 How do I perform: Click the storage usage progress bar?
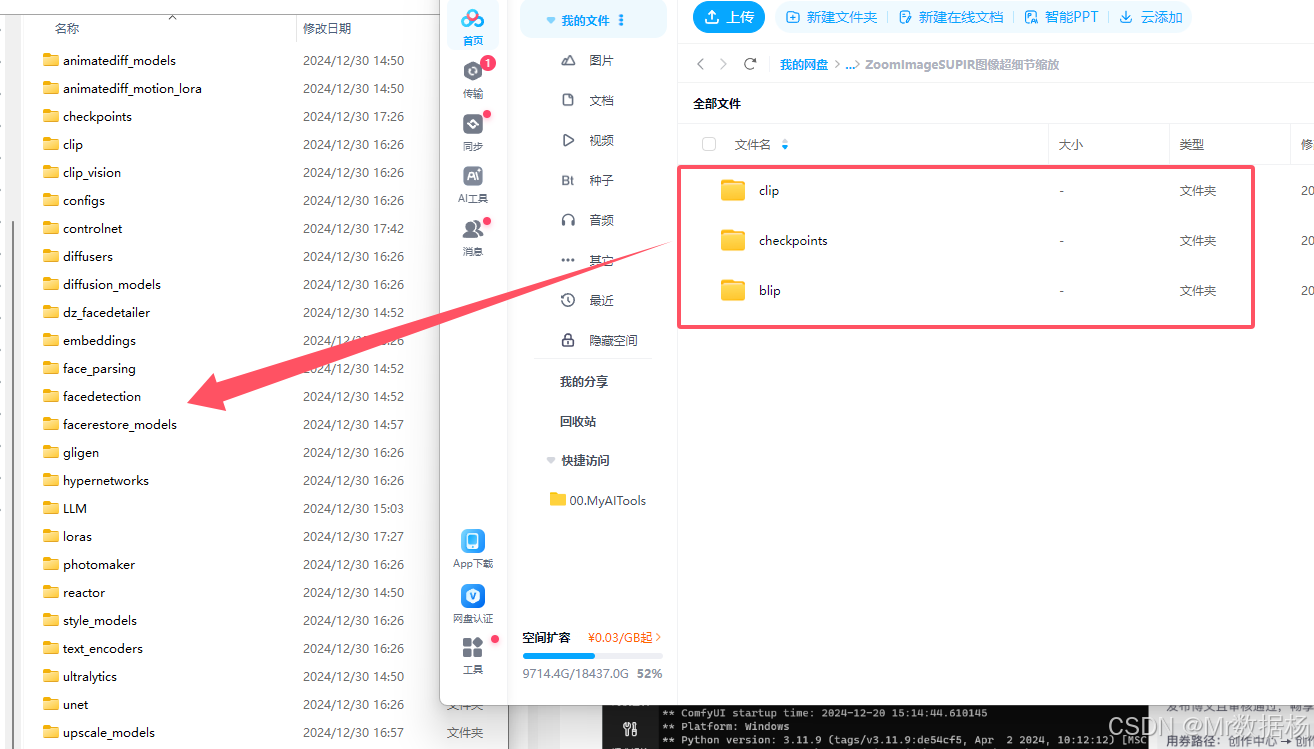click(x=592, y=656)
